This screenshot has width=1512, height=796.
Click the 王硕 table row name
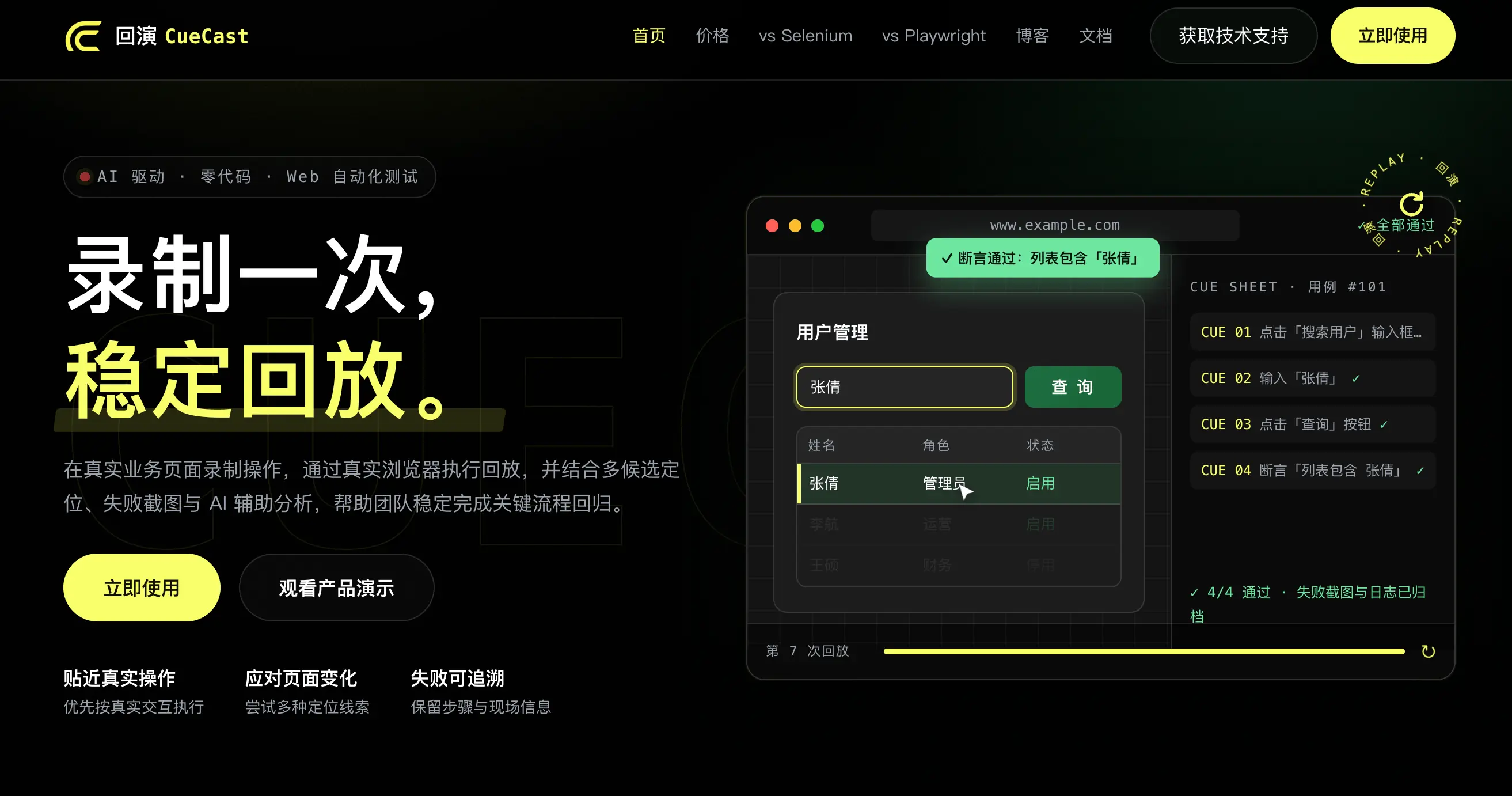coord(823,565)
